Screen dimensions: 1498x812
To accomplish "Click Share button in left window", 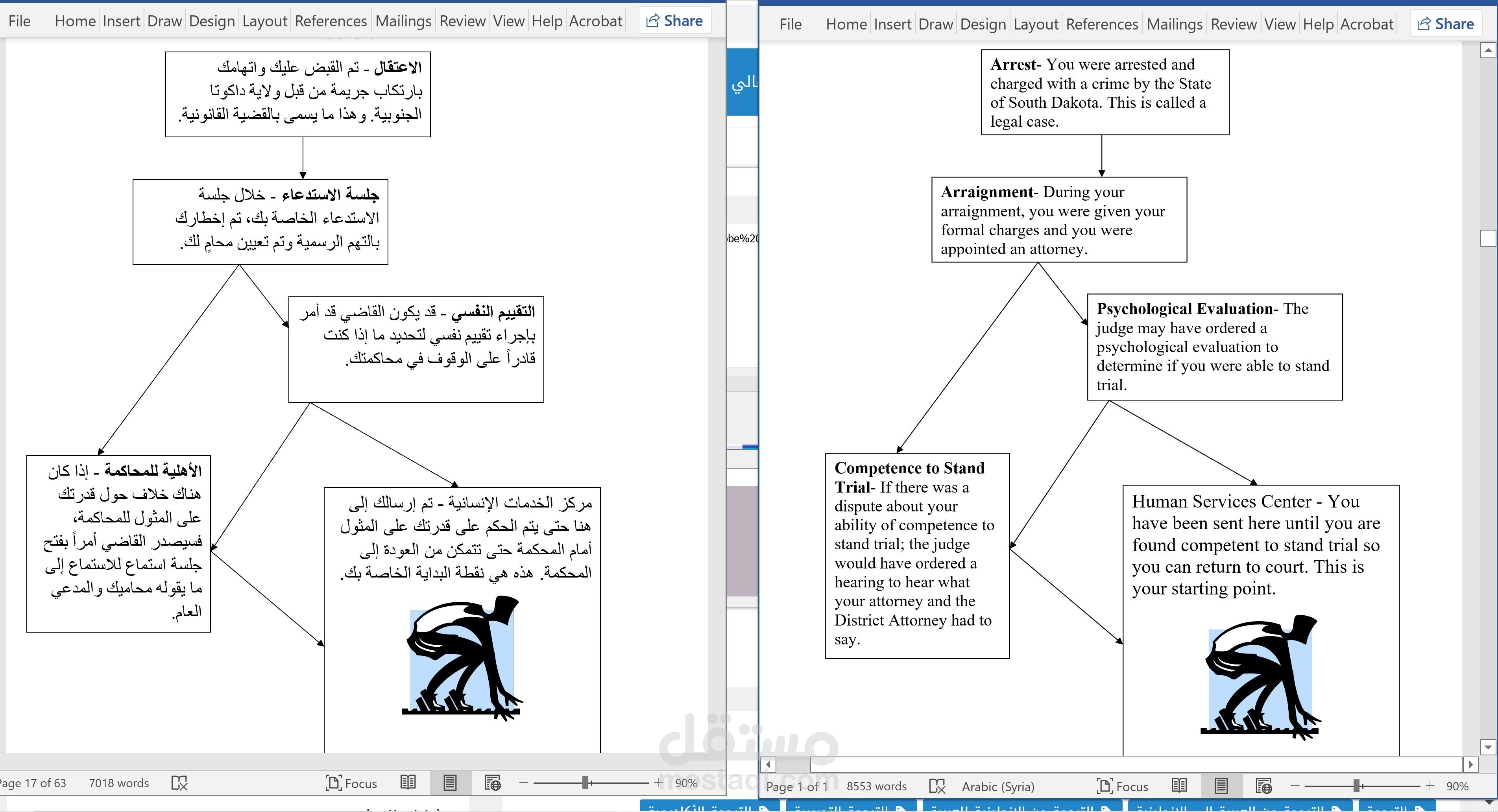I will 674,21.
